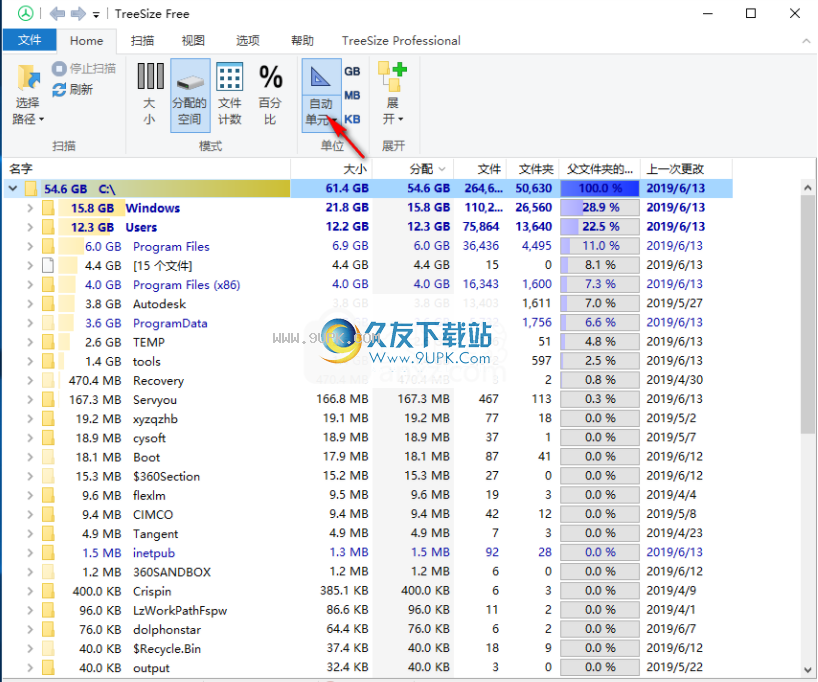Open the TreeSize Professional tab
Screen dimensions: 818x682
401,41
